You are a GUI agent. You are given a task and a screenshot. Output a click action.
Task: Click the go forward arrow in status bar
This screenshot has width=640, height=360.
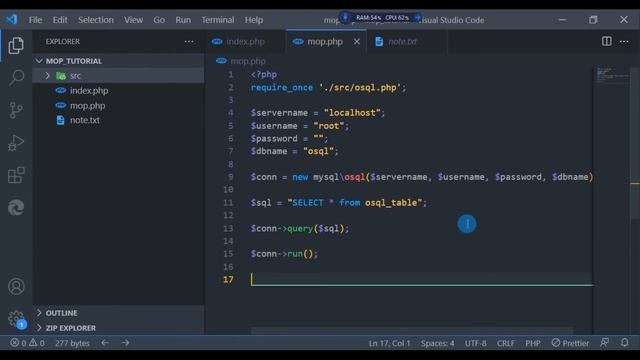[x=125, y=343]
